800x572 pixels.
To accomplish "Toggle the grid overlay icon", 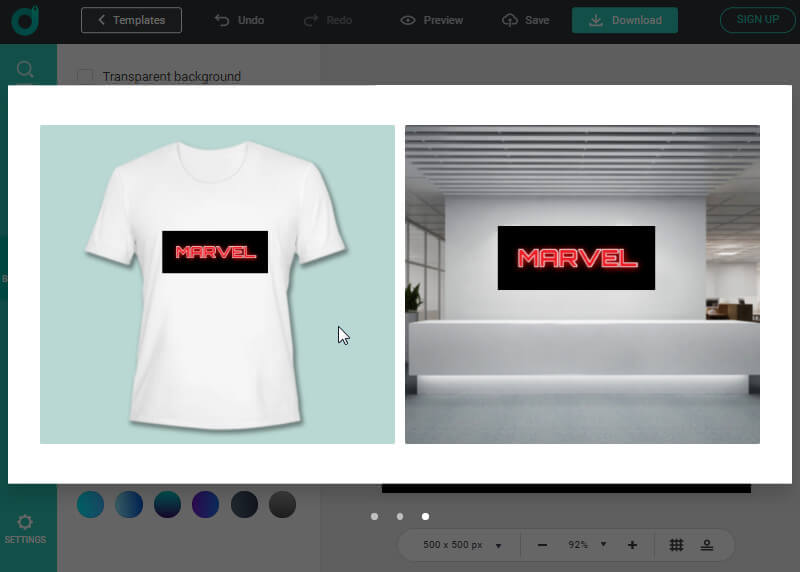I will 676,545.
